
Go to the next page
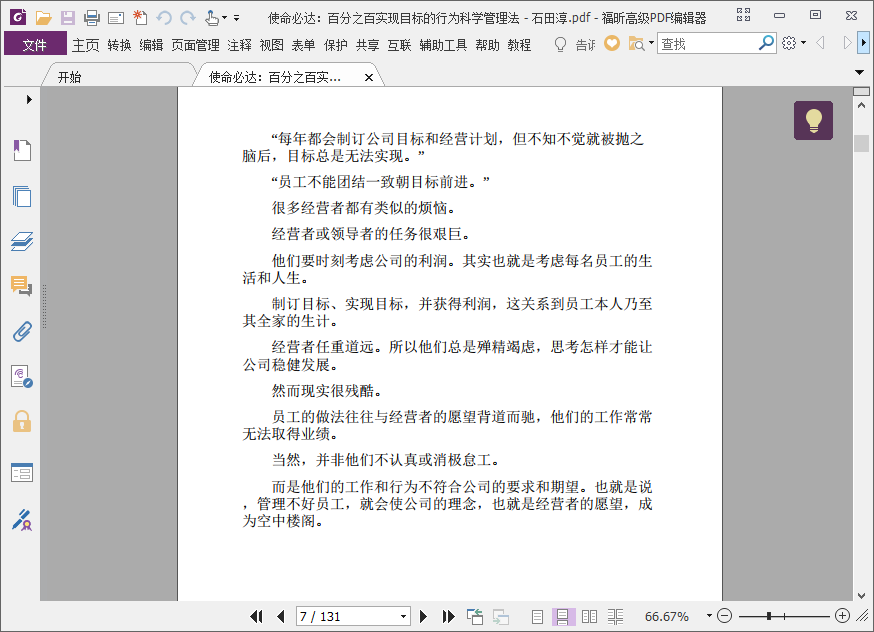tap(423, 616)
